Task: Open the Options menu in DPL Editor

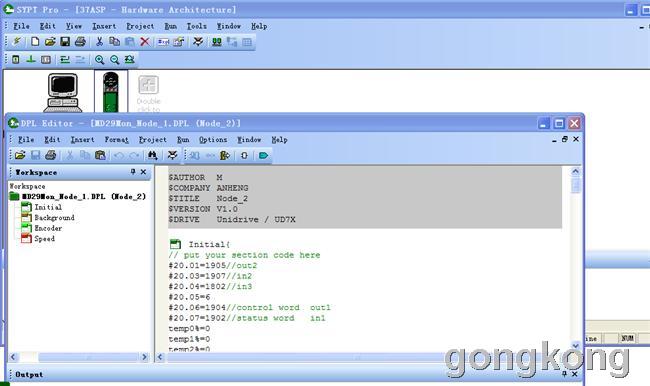Action: click(213, 140)
